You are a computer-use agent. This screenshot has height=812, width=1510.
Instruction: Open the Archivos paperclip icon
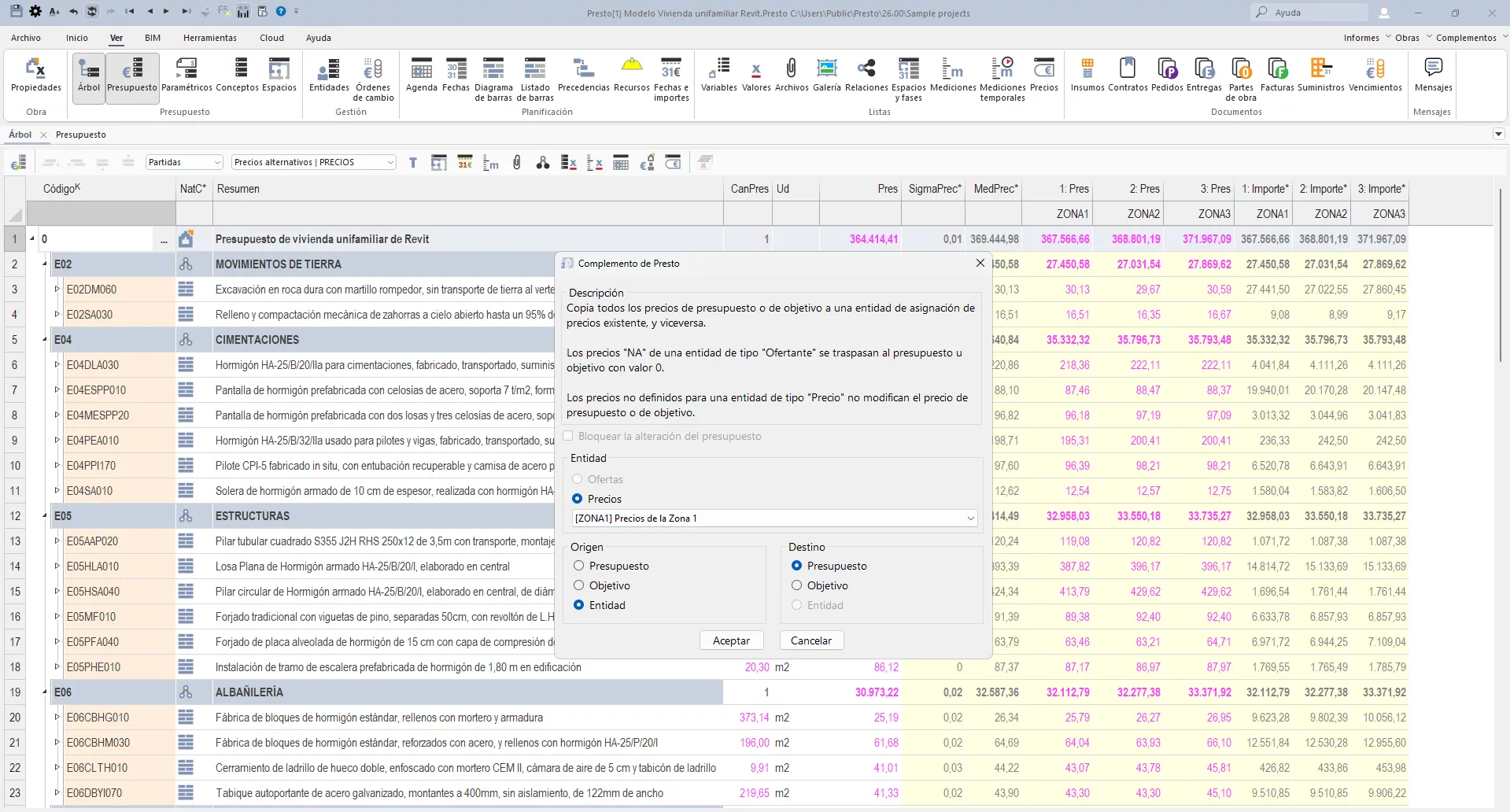tap(792, 76)
